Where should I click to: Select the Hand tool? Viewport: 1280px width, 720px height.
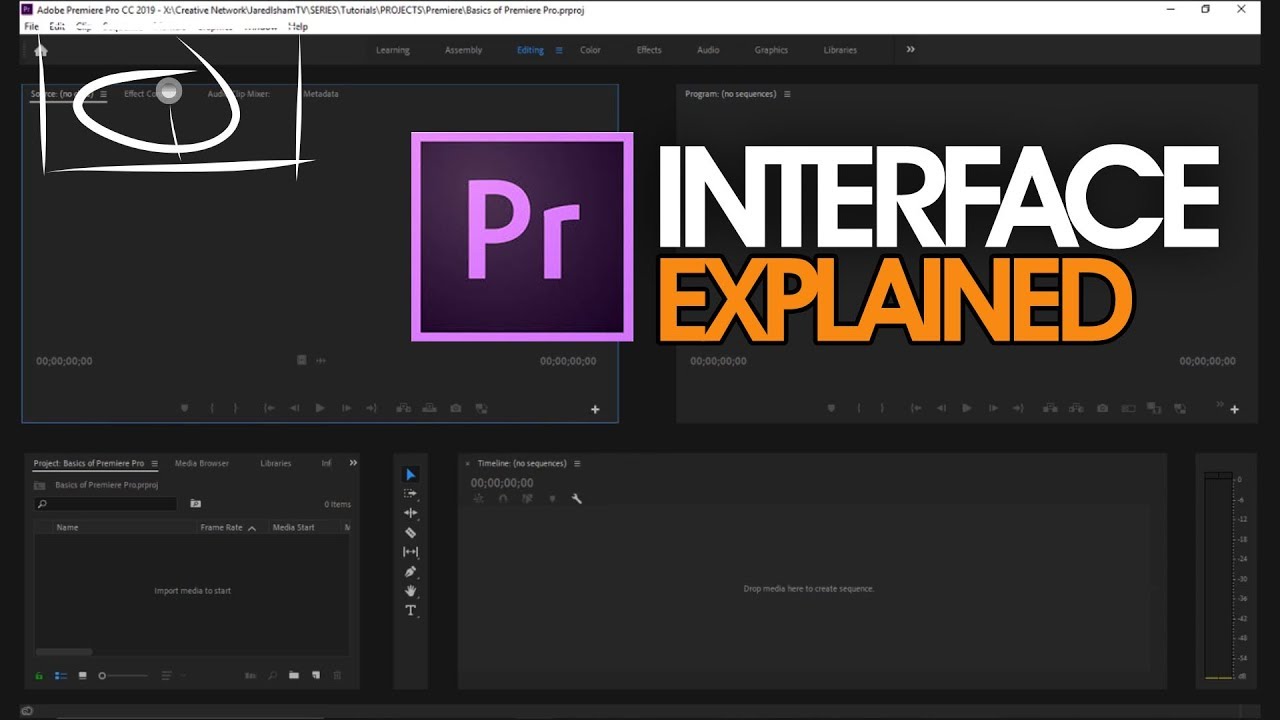[x=410, y=591]
